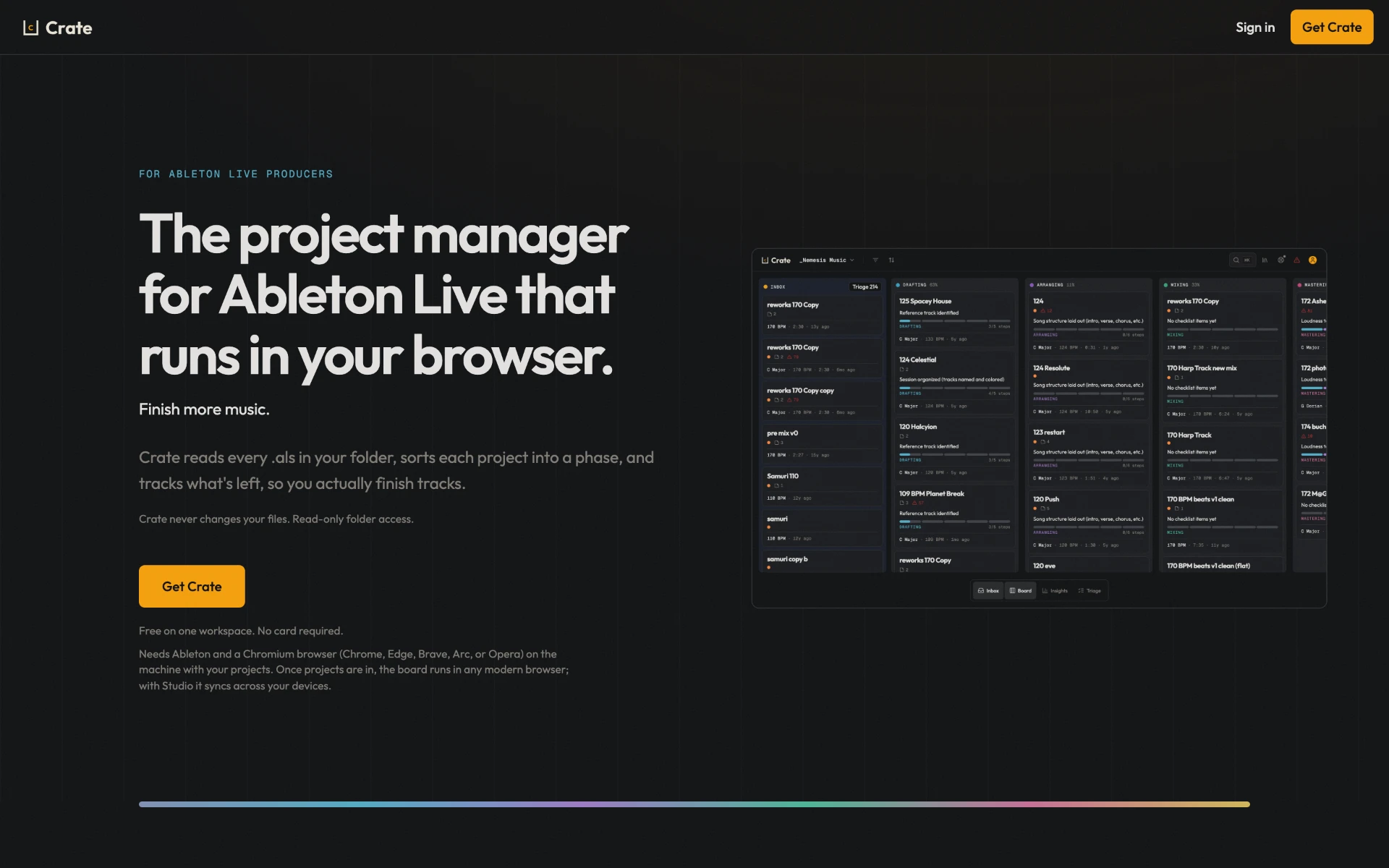The image size is (1389, 868).
Task: Open the Samuri 110 inbox card
Action: [822, 487]
